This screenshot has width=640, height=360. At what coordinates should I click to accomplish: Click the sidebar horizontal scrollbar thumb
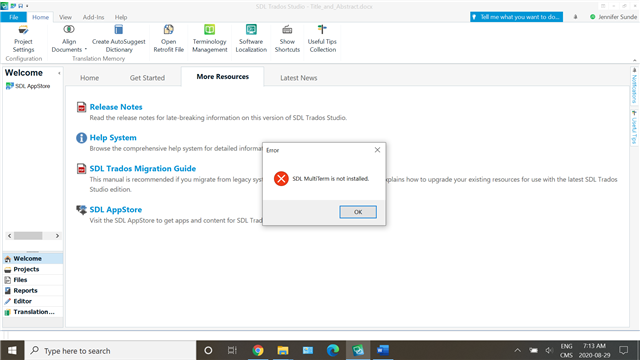(28, 236)
